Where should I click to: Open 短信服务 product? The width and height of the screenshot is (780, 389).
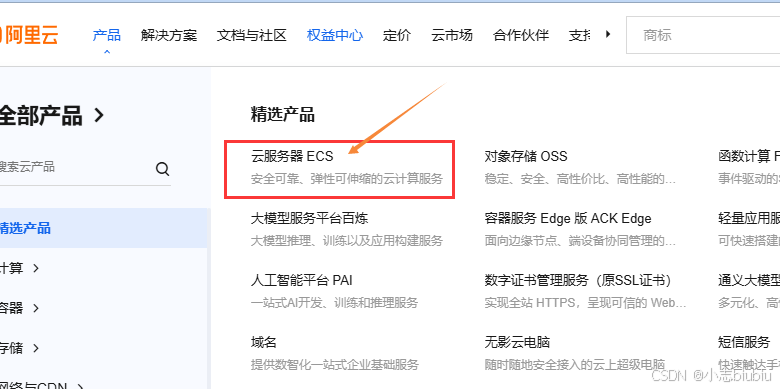pyautogui.click(x=744, y=342)
